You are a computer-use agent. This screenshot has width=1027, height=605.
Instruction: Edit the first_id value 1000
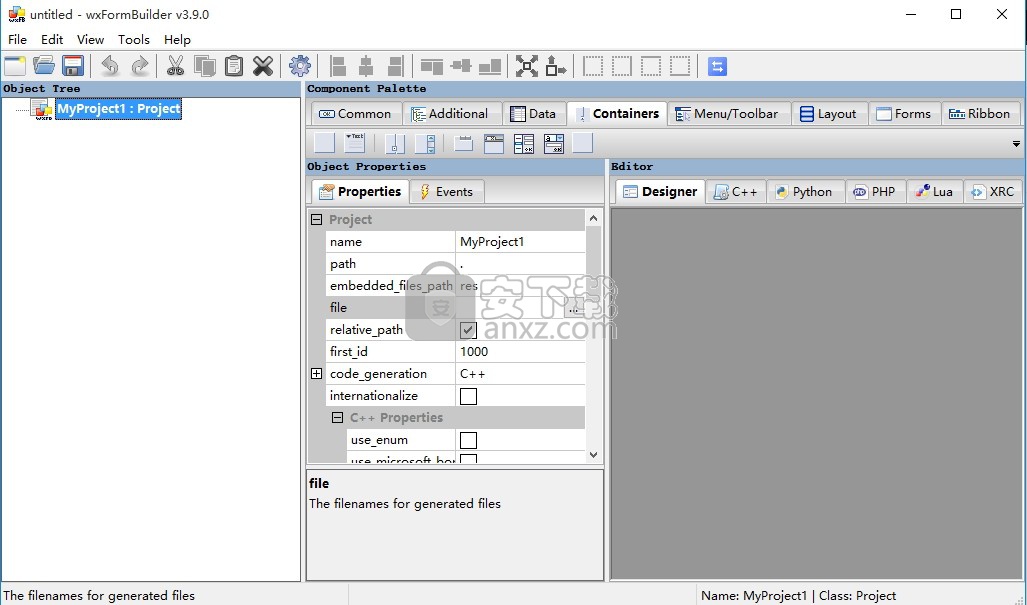point(520,352)
